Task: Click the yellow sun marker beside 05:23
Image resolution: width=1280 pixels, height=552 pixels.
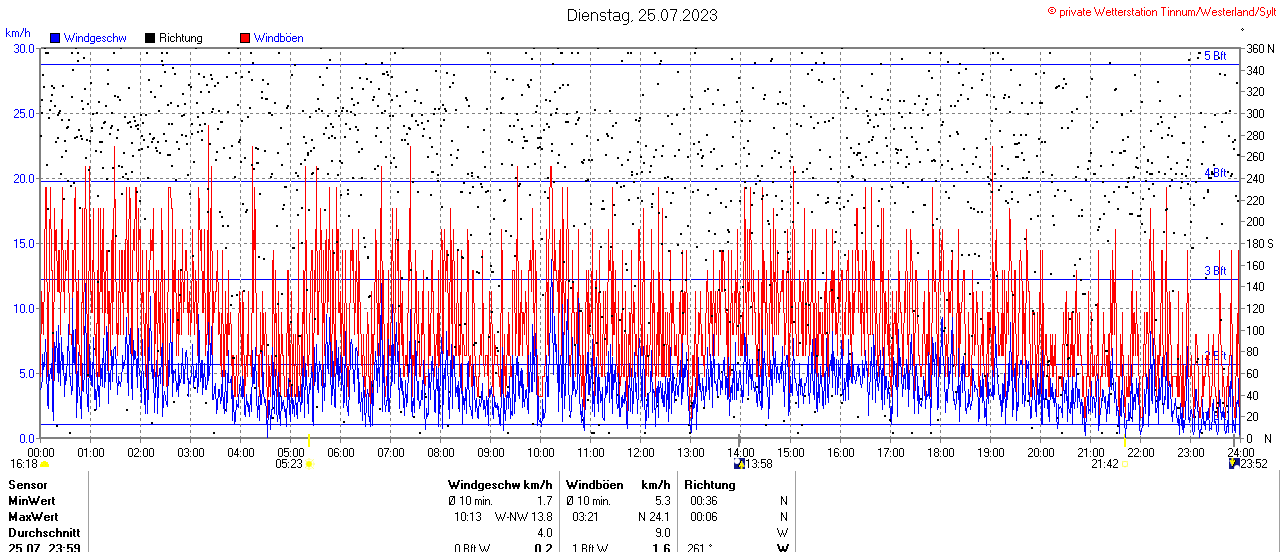Action: [x=309, y=464]
